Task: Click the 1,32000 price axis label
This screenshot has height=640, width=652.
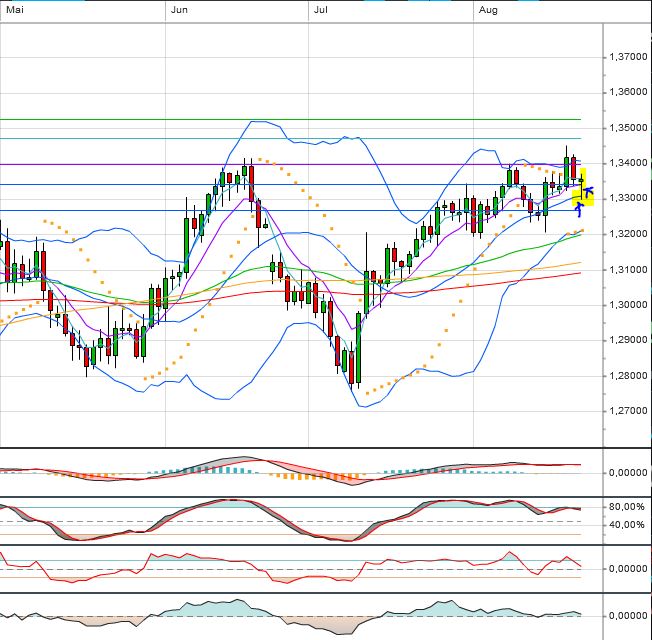Action: click(628, 234)
